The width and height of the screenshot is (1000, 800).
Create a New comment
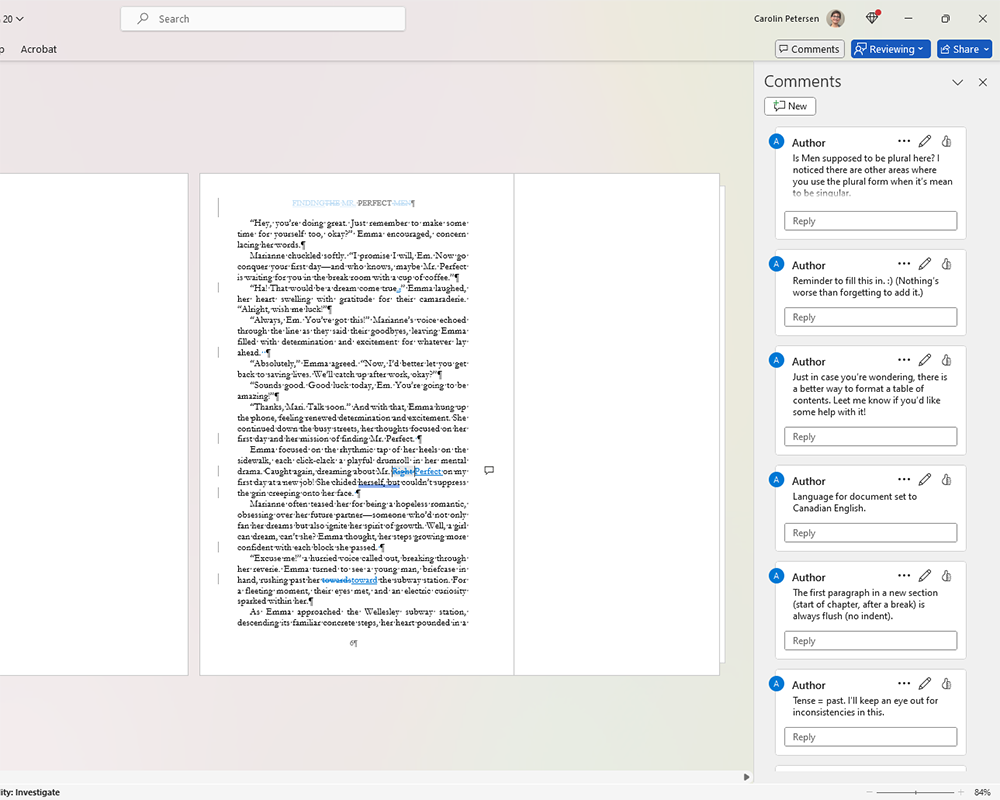point(790,106)
